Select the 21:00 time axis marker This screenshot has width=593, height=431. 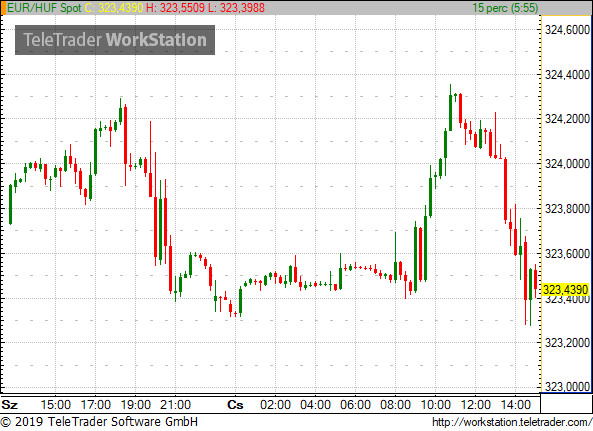(175, 405)
